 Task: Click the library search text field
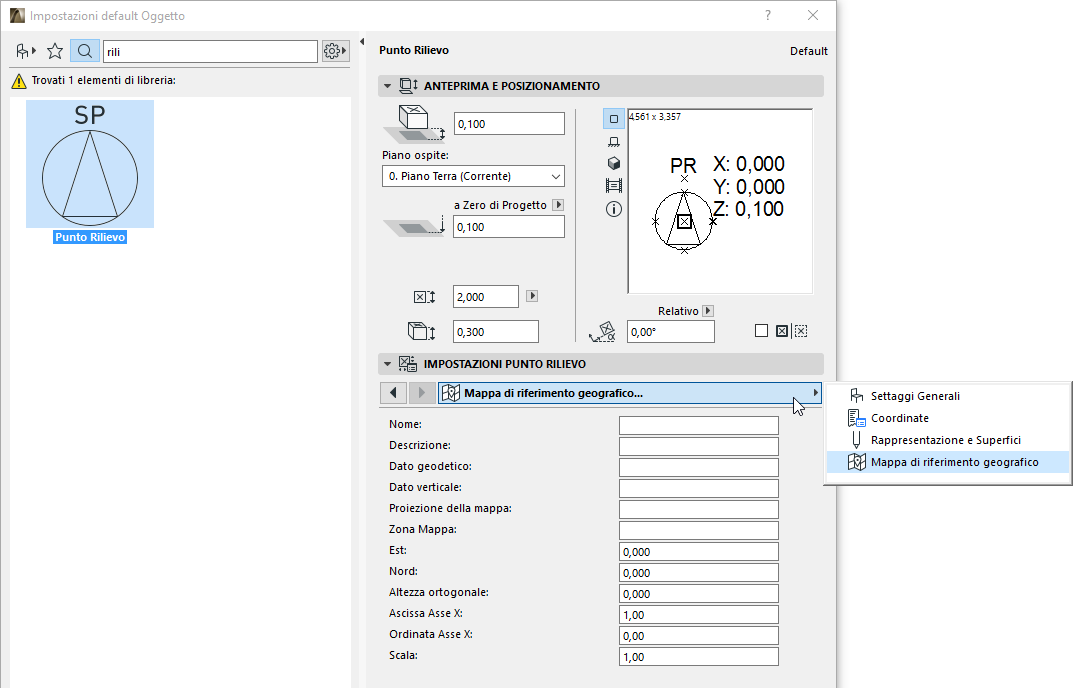[210, 51]
